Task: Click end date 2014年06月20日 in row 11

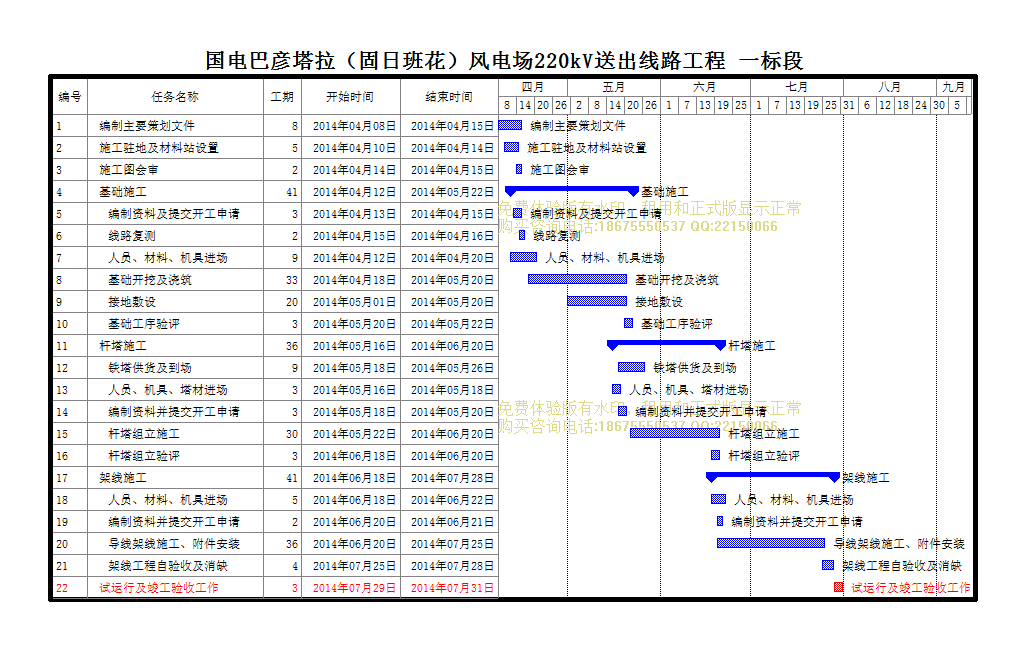Action: (452, 346)
